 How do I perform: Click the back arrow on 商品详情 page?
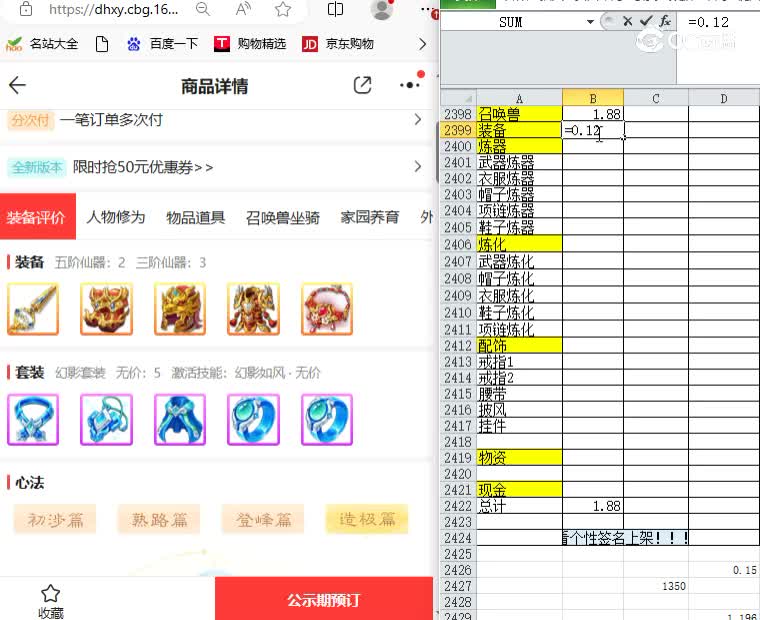[x=17, y=85]
